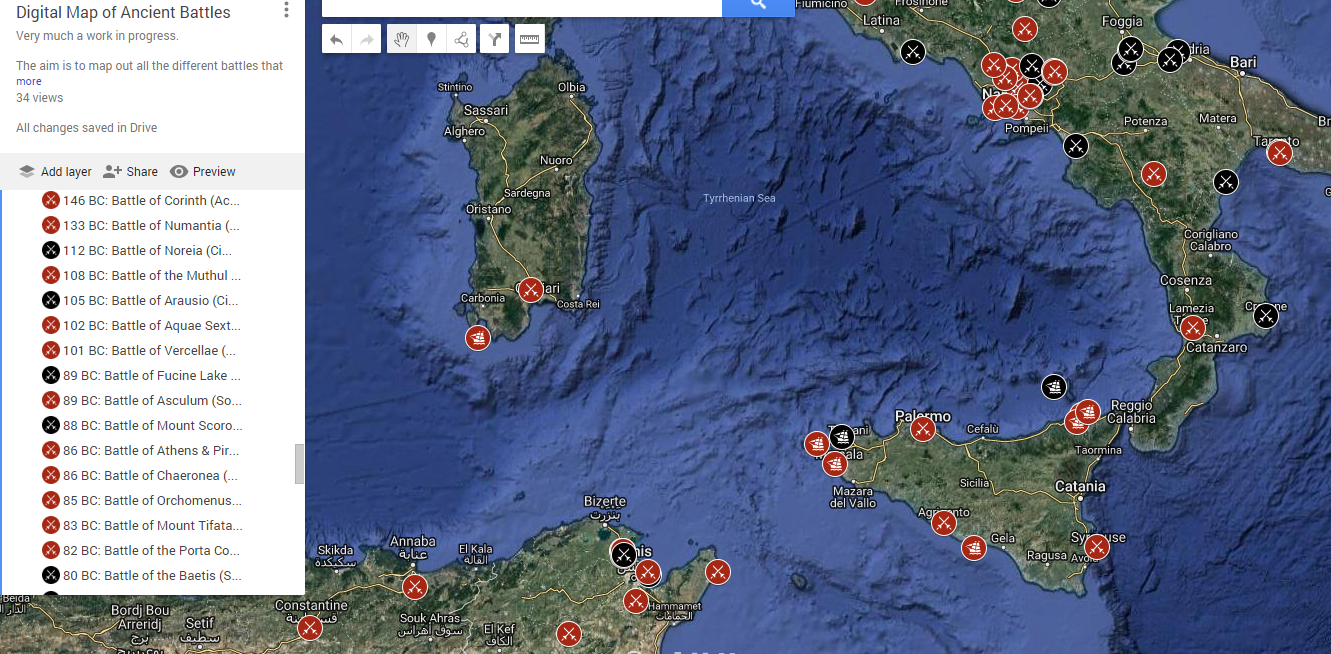The width and height of the screenshot is (1331, 654).
Task: Expand the map description via the more link
Action: click(28, 81)
